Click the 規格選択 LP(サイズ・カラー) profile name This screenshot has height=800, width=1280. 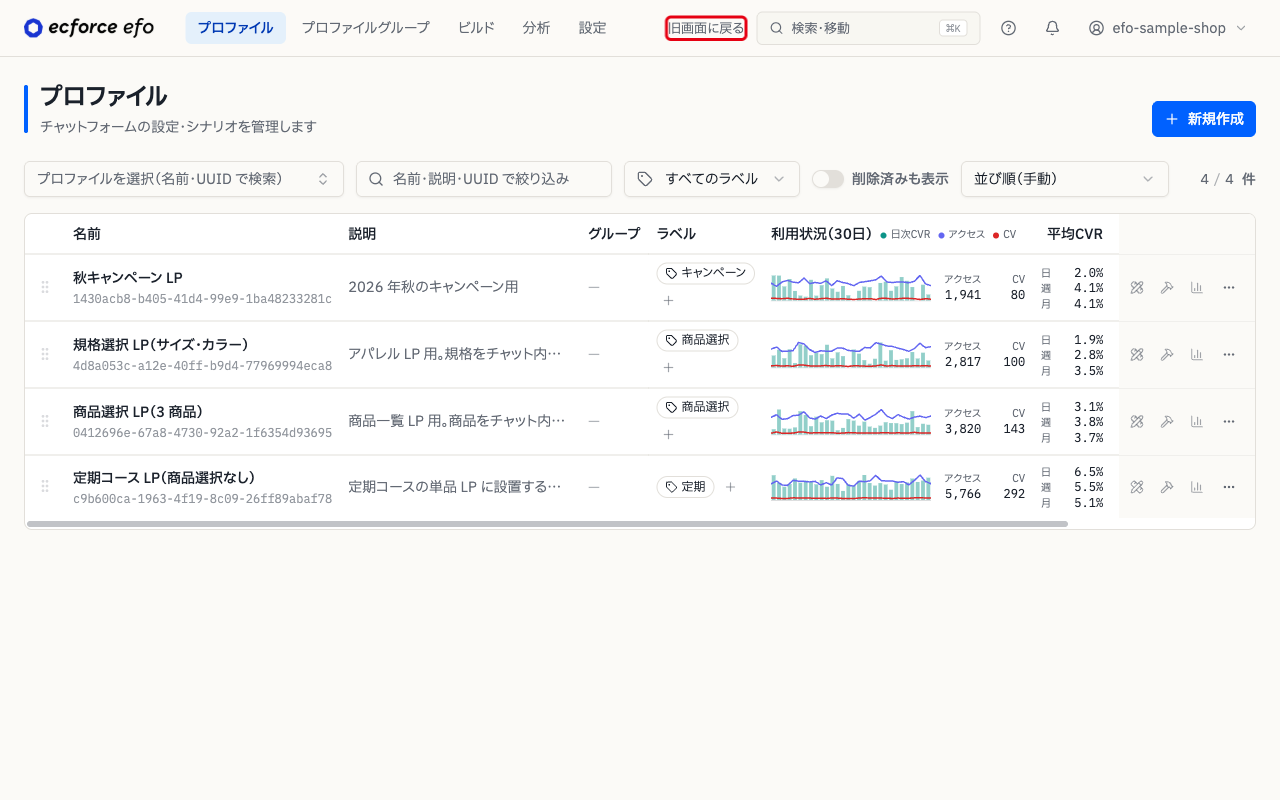(160, 344)
